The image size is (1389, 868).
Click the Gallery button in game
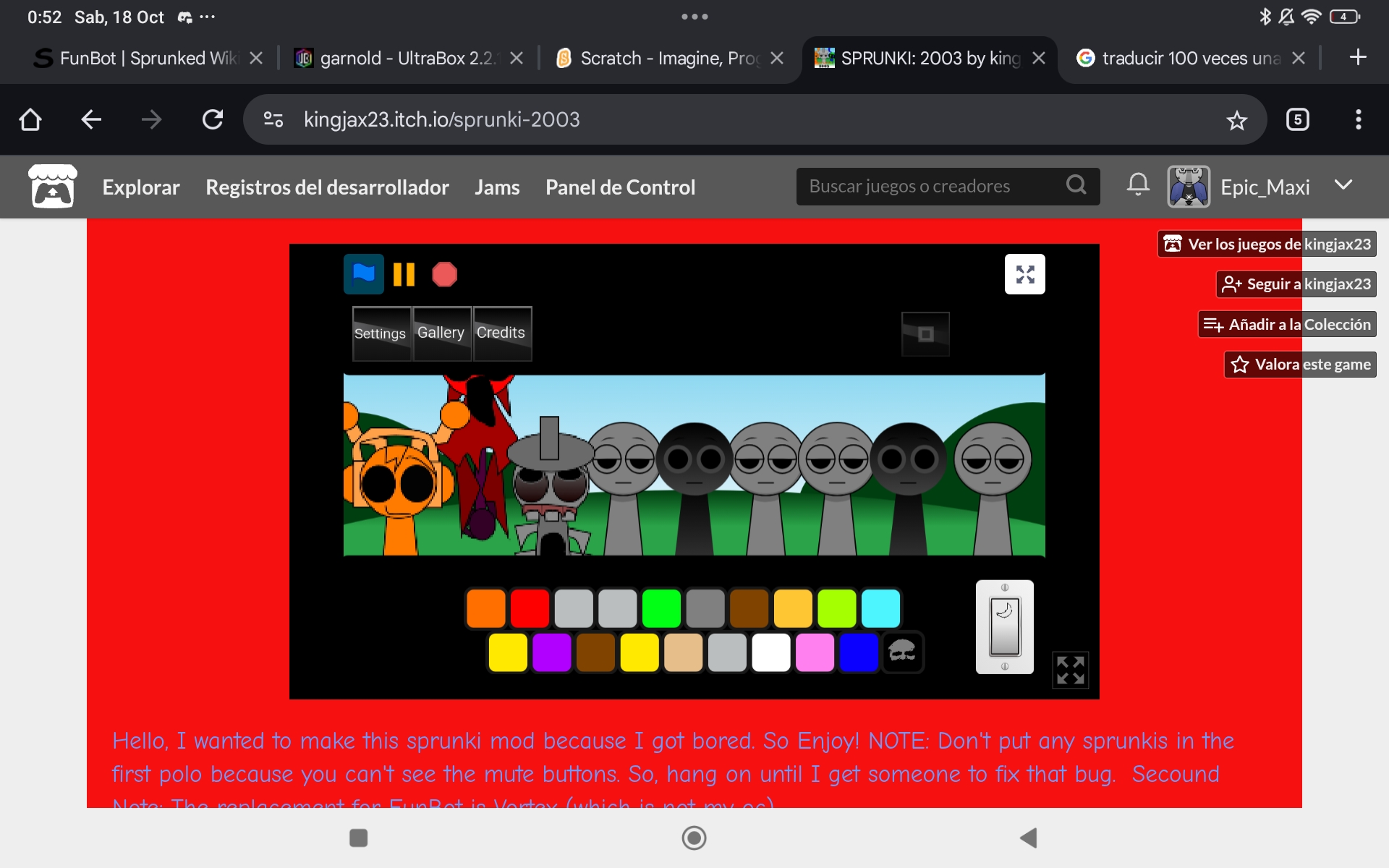click(441, 333)
